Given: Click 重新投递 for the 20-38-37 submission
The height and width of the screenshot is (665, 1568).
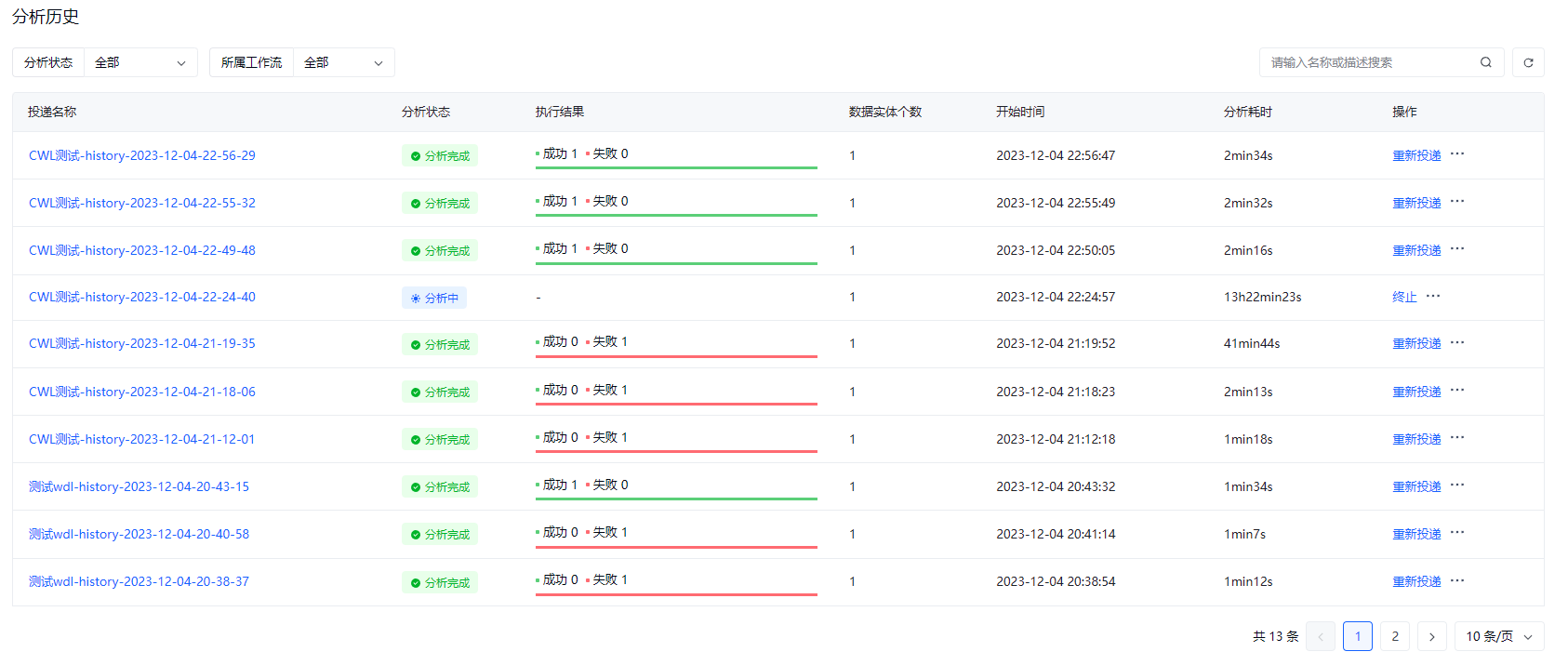Looking at the screenshot, I should click(1416, 581).
